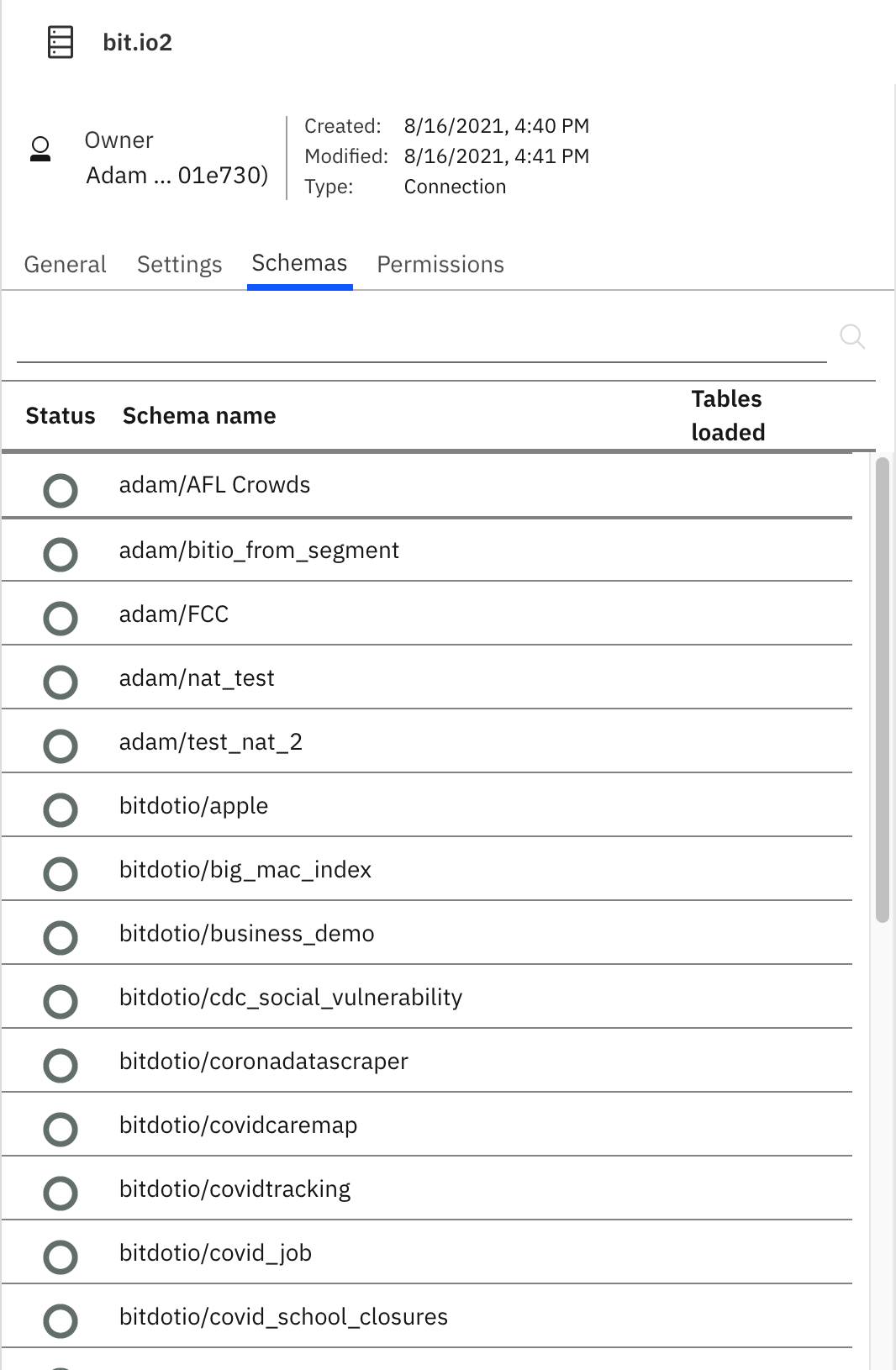
Task: Click the Tables loaded column header
Action: [728, 415]
